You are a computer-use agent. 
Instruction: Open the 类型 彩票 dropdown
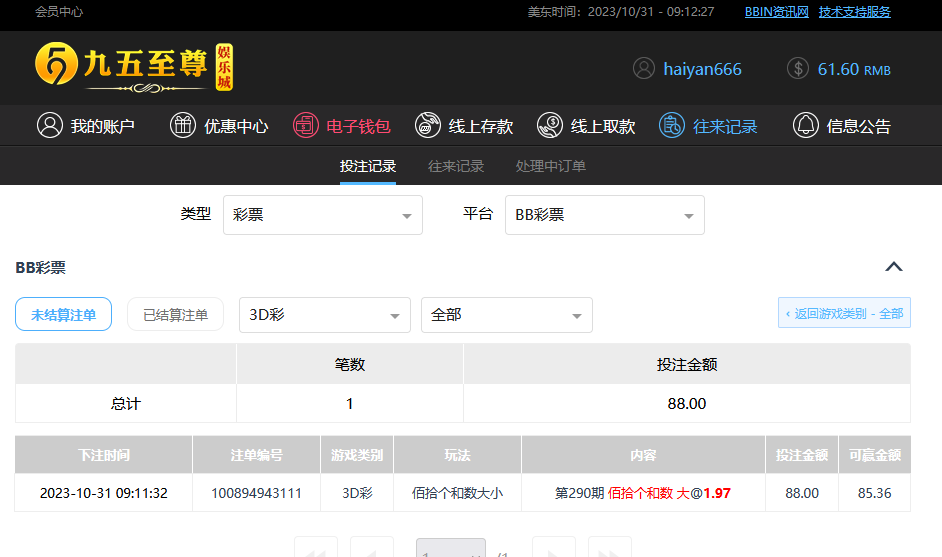(322, 215)
